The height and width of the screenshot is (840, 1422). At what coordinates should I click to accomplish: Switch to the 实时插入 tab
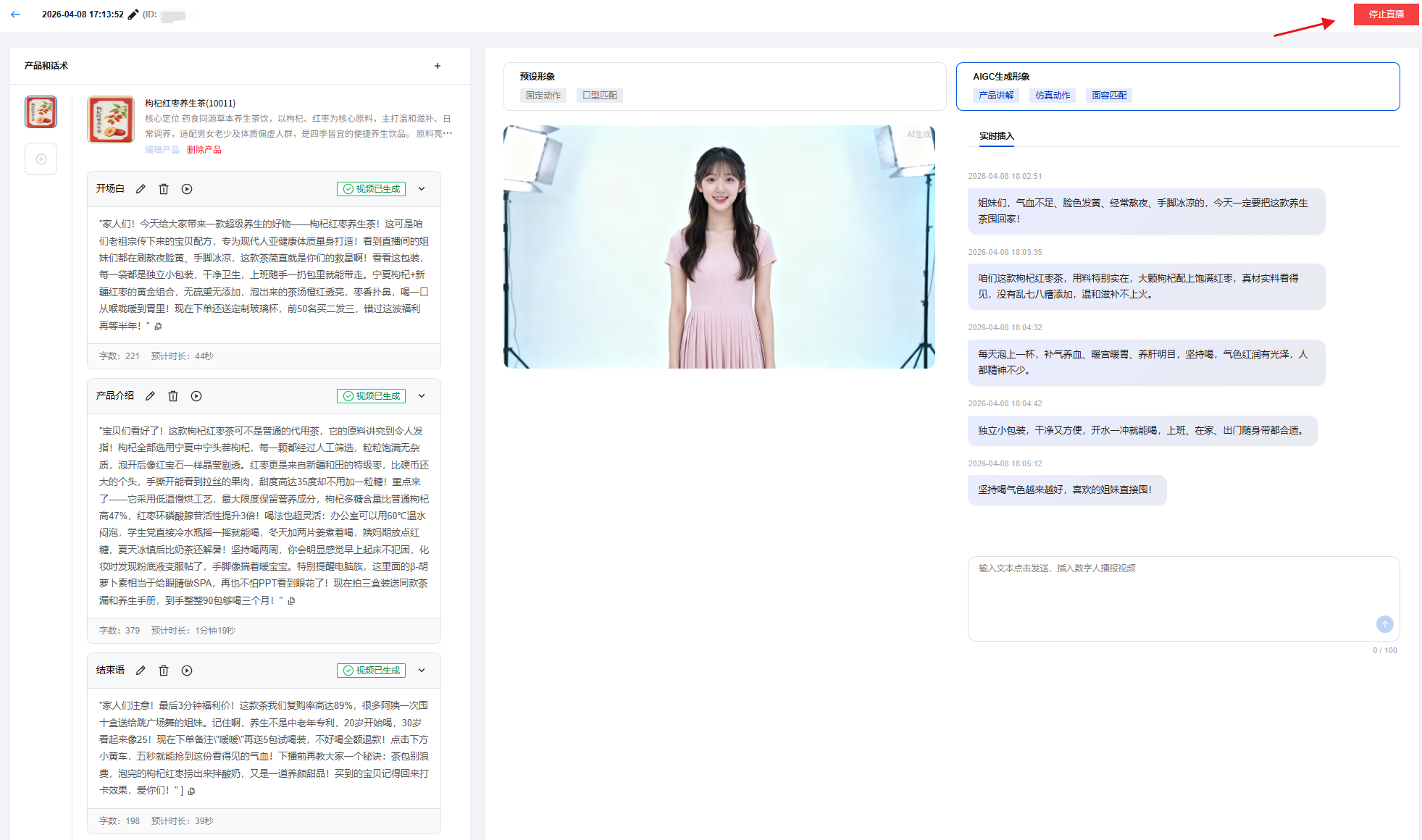coord(996,136)
